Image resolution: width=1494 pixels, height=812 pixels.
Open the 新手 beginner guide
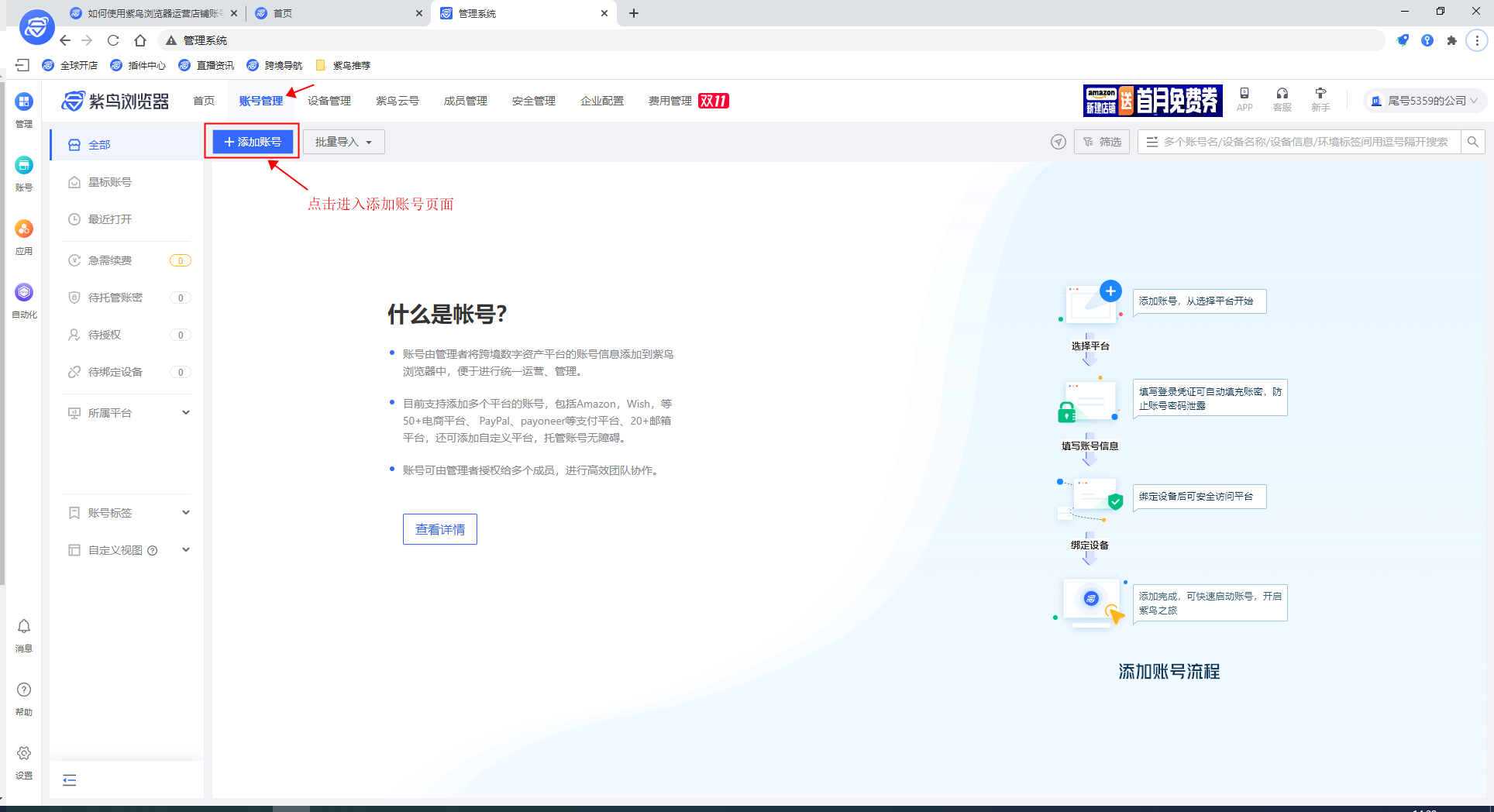coord(1320,99)
